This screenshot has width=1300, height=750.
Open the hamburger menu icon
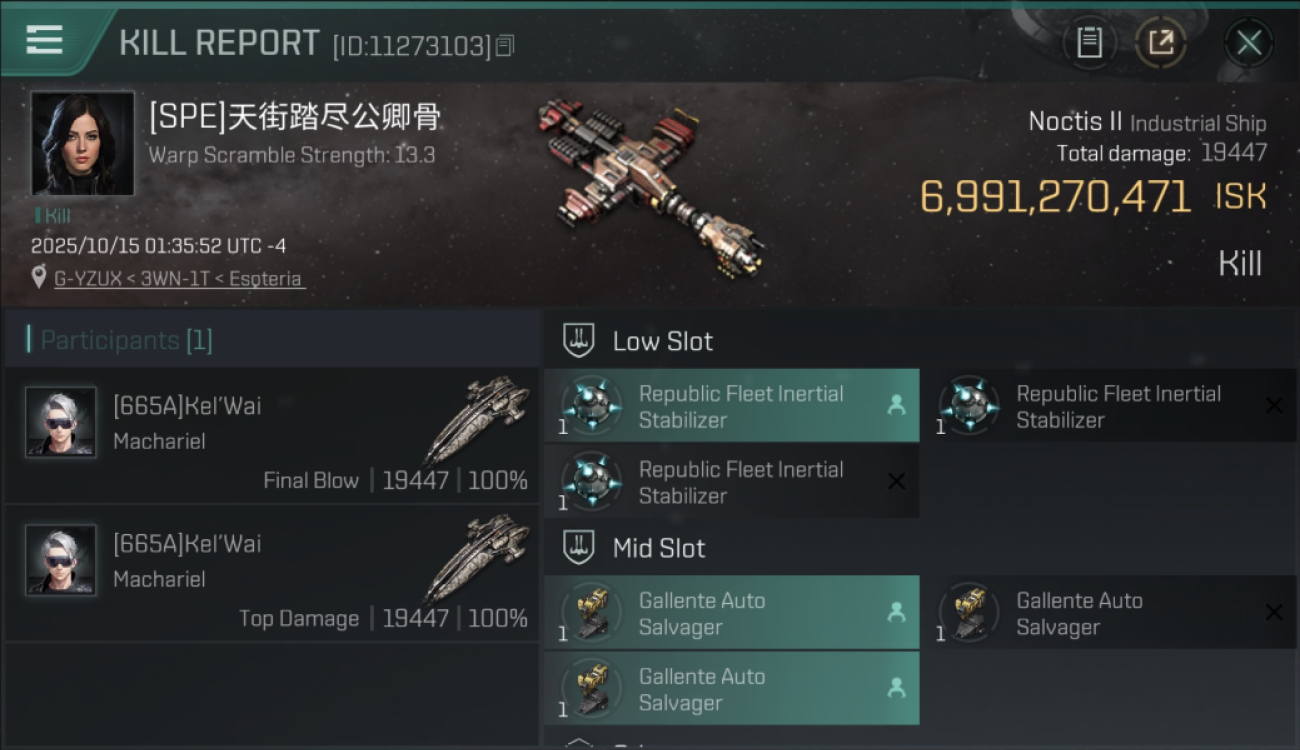pos(44,40)
